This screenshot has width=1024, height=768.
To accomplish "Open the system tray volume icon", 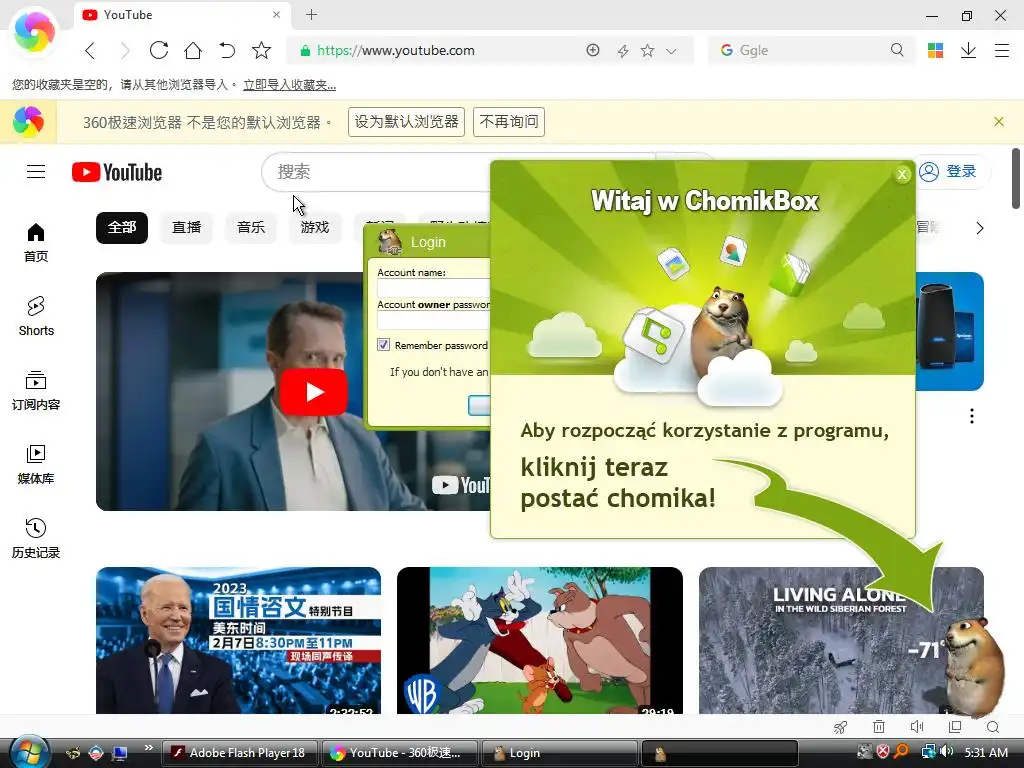I will coord(946,752).
